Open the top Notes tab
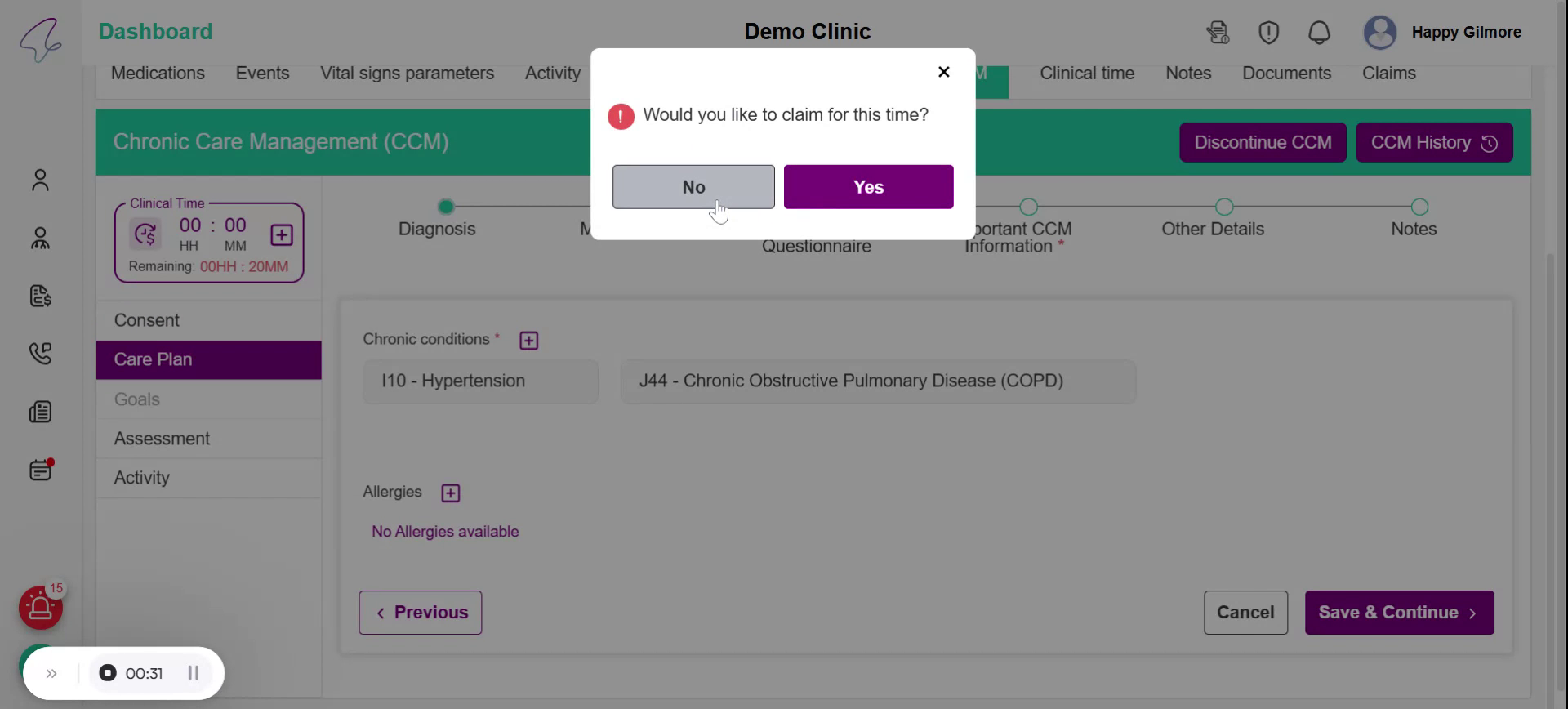The image size is (1568, 709). point(1188,74)
